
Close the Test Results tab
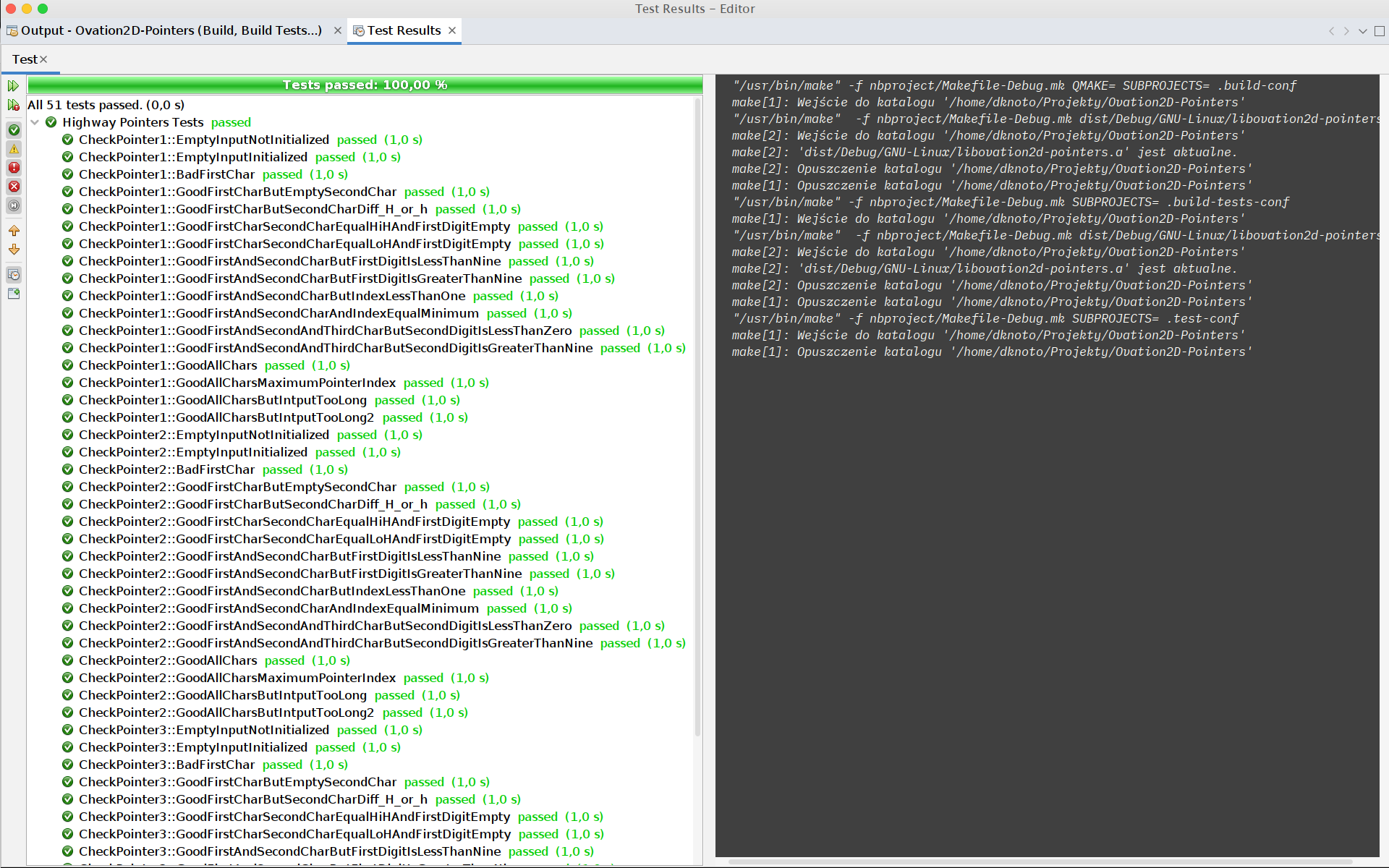(452, 30)
